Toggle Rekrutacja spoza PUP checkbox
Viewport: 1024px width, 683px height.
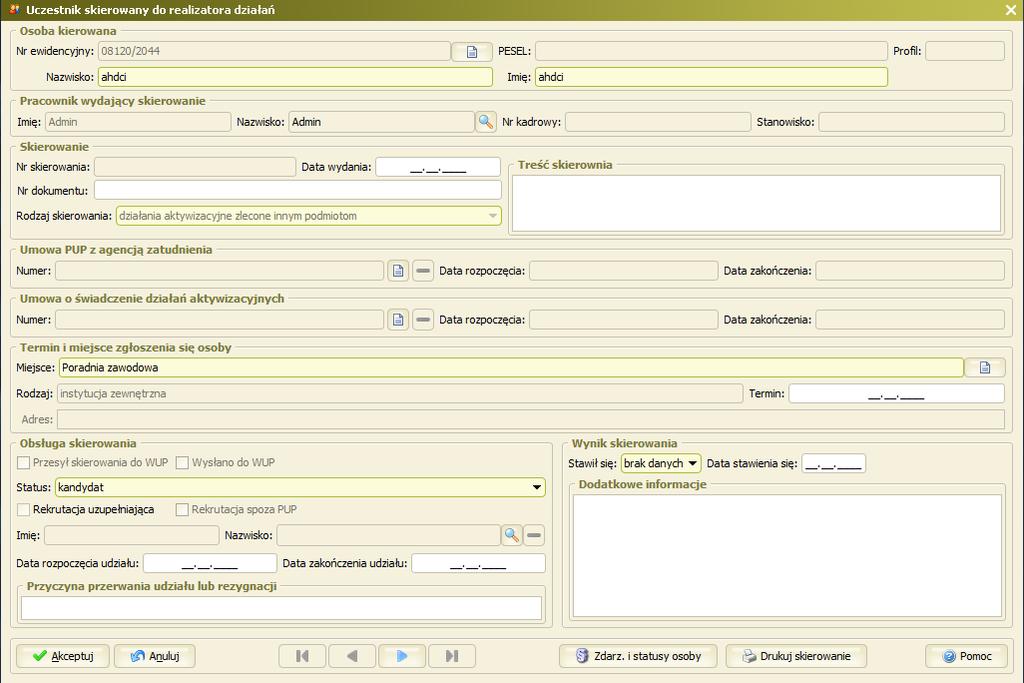[x=182, y=509]
